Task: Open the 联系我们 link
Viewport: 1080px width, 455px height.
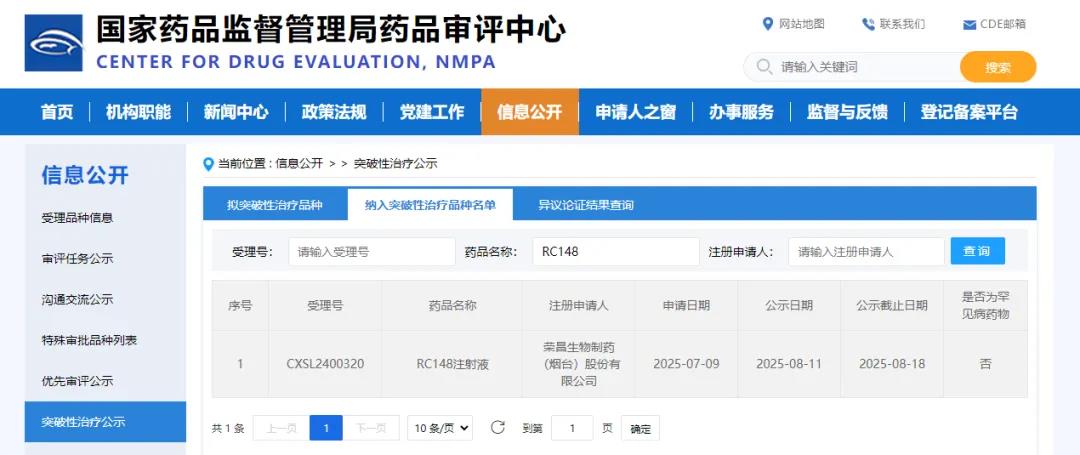Action: click(x=902, y=24)
